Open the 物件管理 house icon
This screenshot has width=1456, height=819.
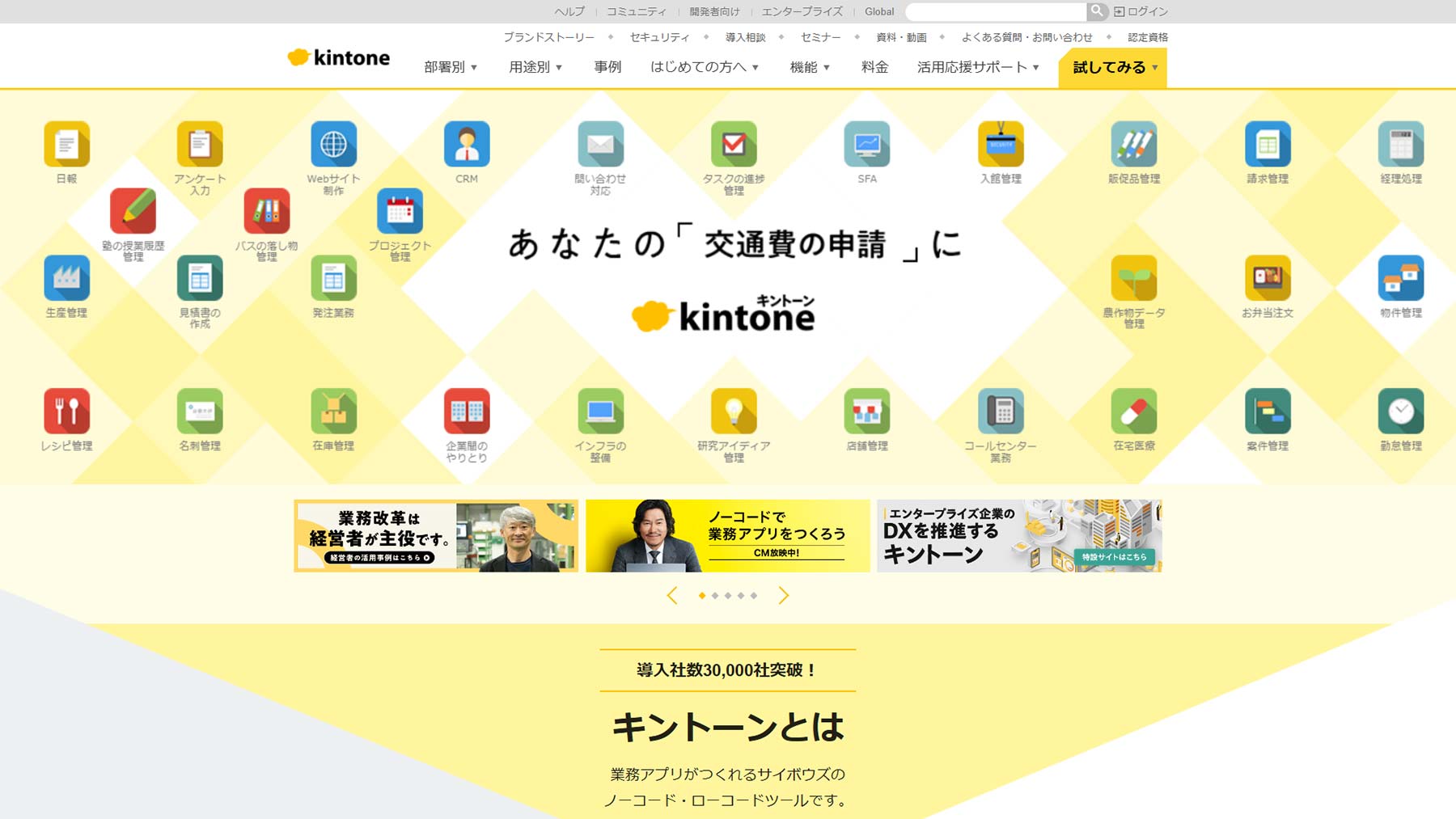tap(1401, 278)
